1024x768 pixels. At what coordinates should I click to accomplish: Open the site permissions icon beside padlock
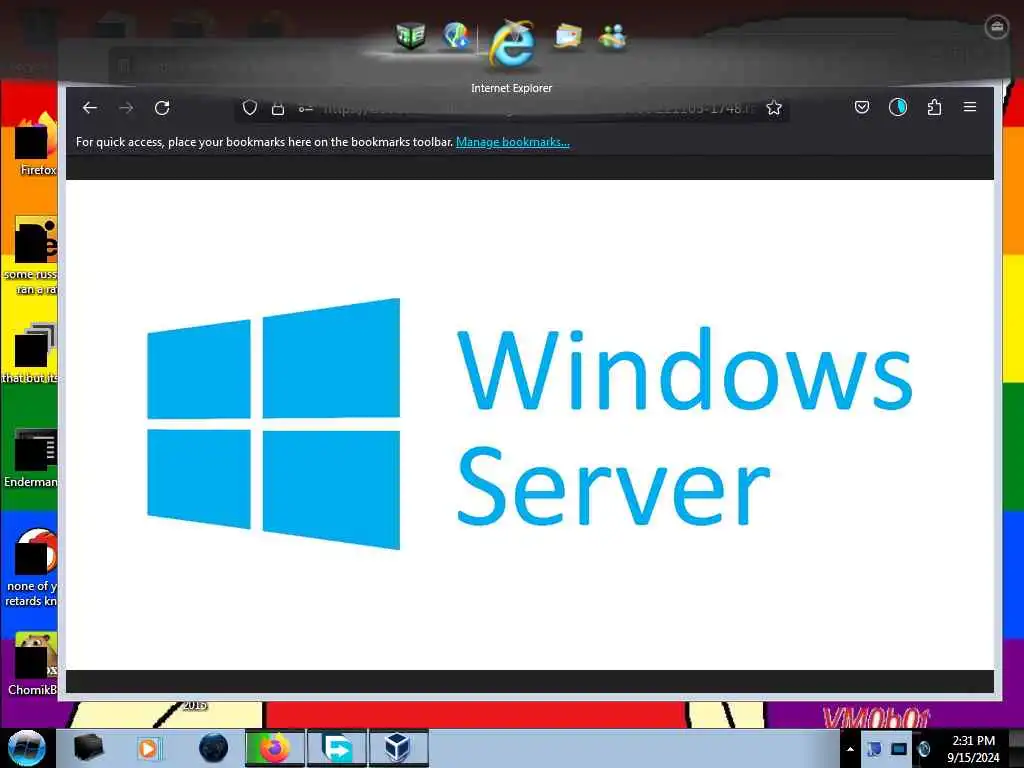[x=305, y=109]
